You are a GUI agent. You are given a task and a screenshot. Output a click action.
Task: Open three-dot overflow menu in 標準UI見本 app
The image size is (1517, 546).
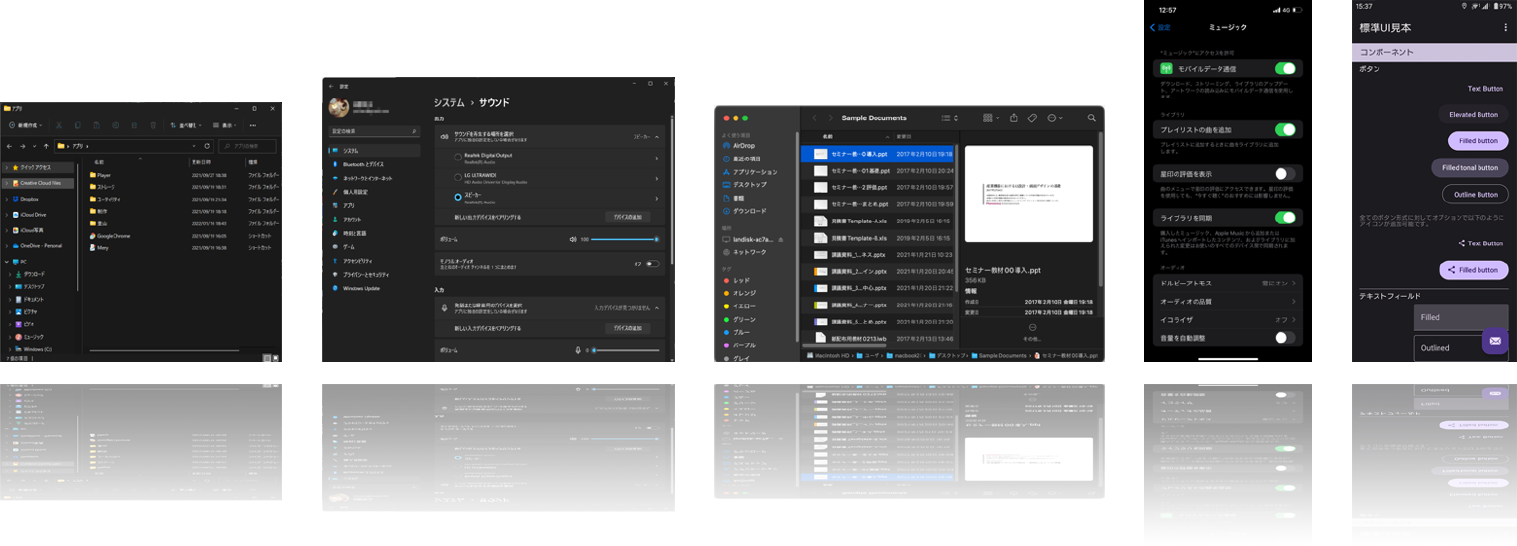point(1506,27)
